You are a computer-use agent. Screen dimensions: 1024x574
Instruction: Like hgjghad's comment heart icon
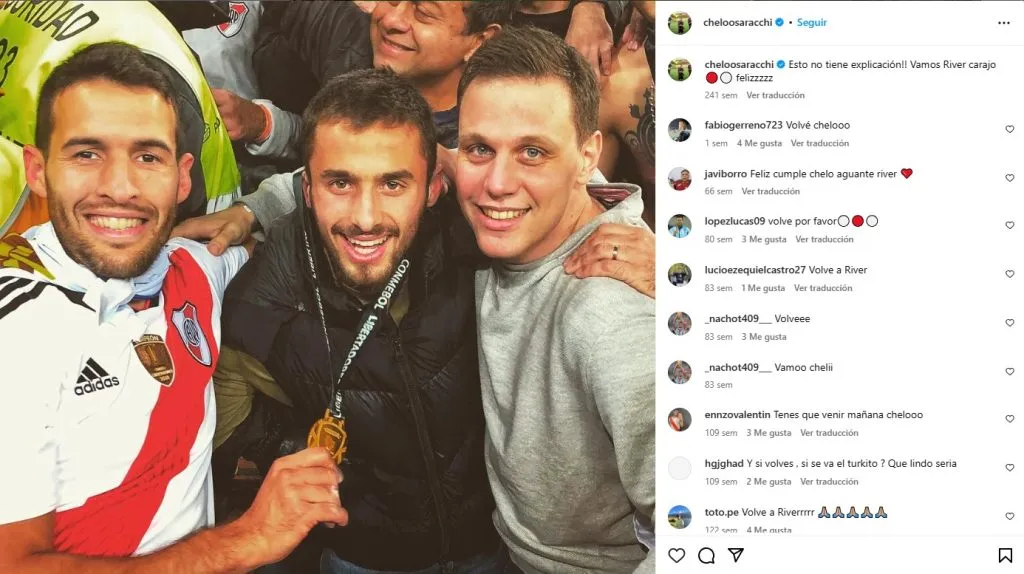coord(1010,468)
